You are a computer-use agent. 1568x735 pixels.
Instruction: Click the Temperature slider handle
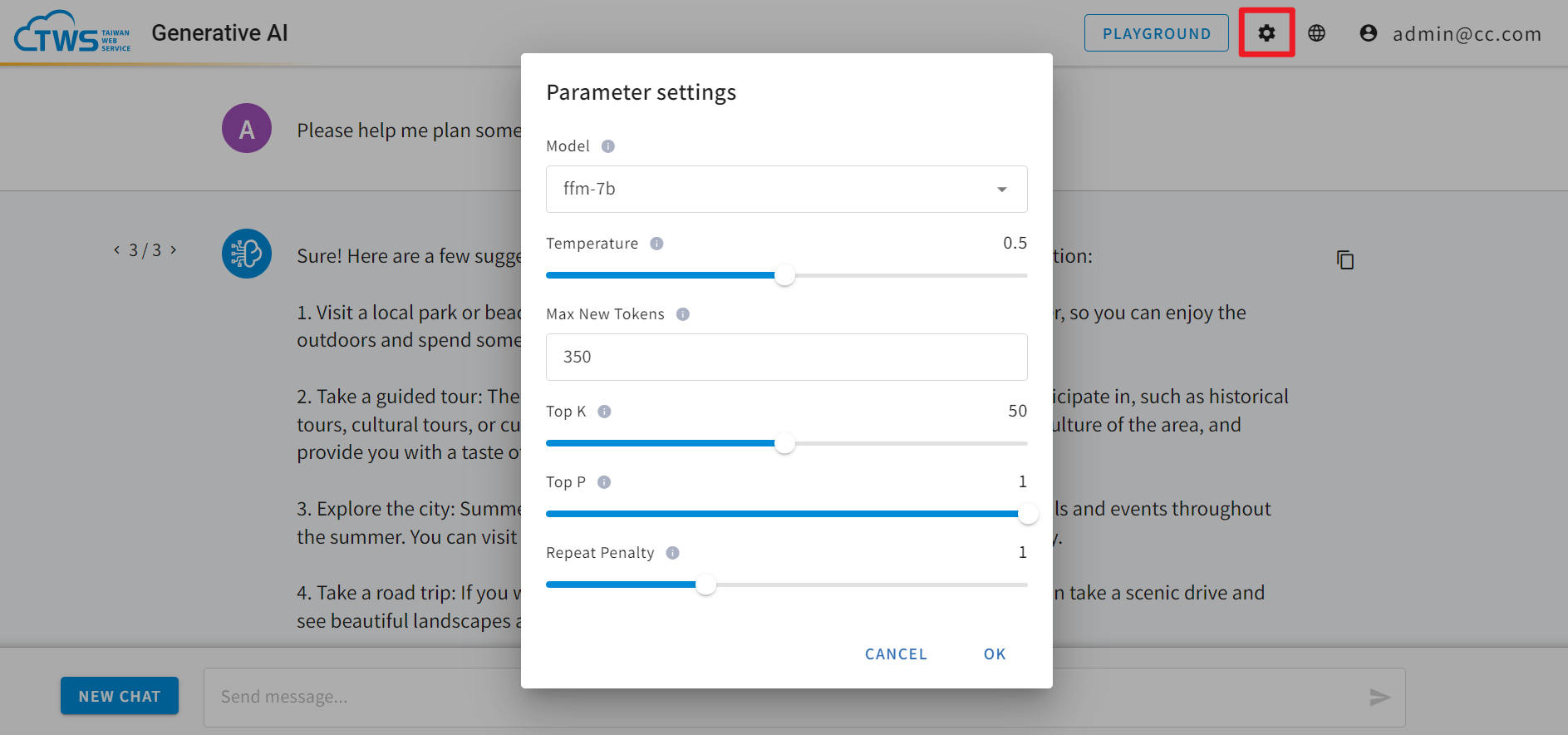pyautogui.click(x=784, y=275)
